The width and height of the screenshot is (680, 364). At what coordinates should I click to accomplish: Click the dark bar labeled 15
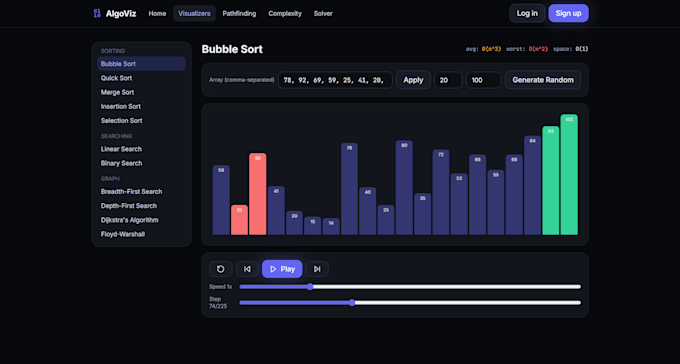point(313,226)
